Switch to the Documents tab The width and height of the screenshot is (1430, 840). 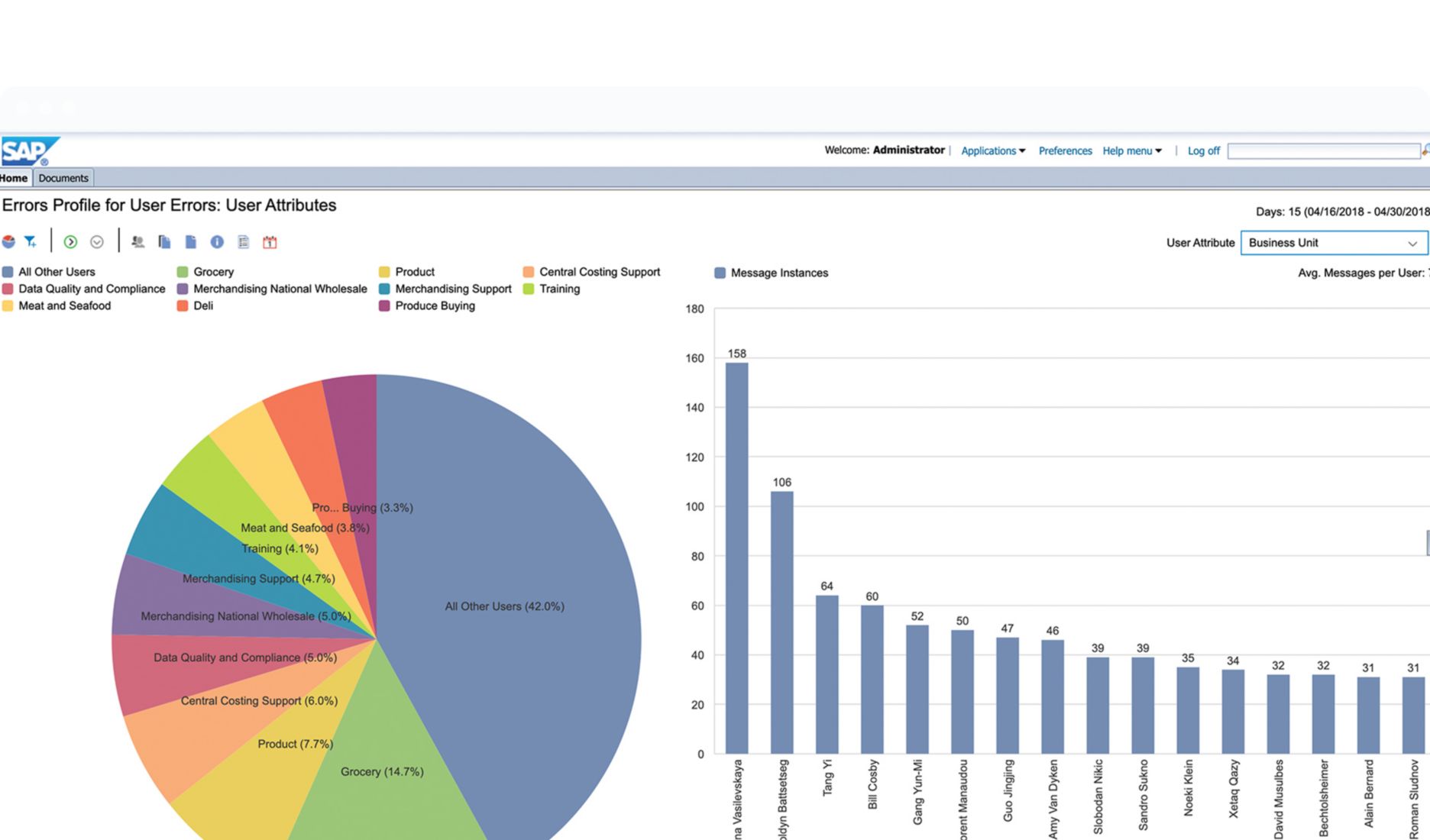(63, 178)
